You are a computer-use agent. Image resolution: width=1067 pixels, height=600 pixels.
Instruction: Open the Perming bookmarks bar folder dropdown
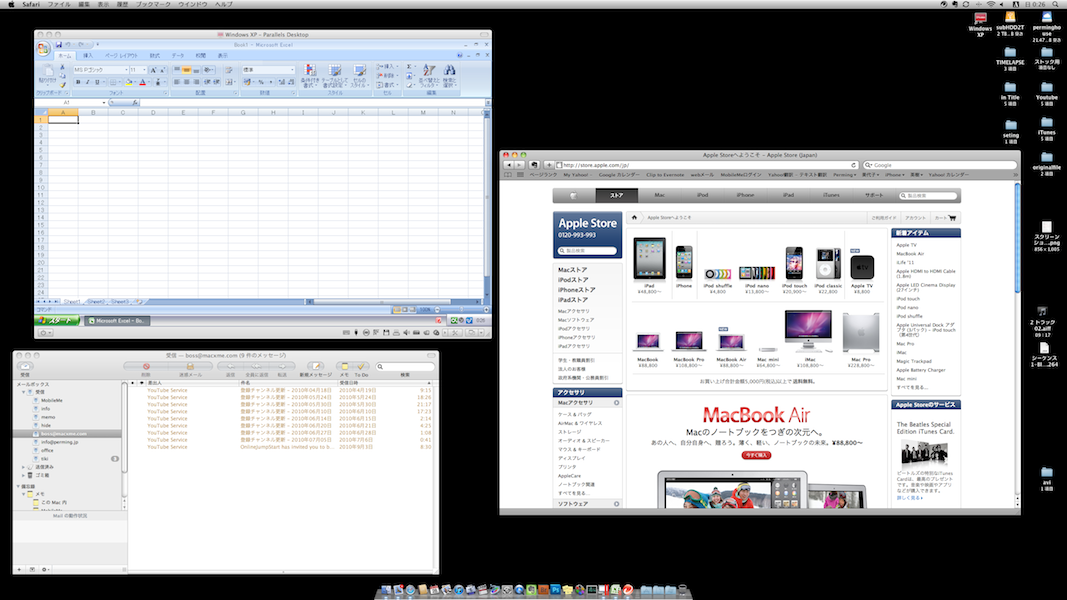[x=844, y=175]
